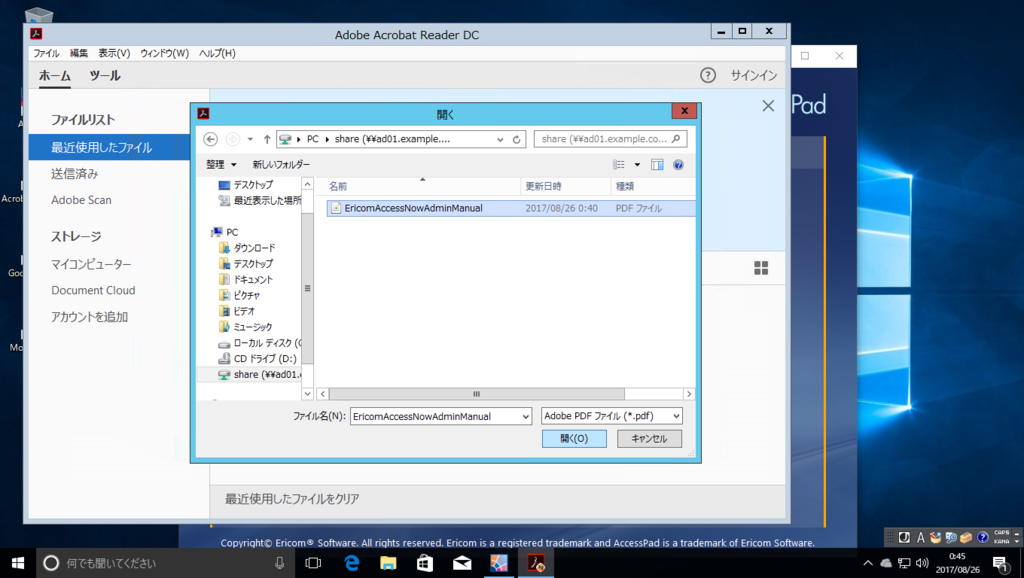1024x578 pixels.
Task: Click the OneDrive cloud tray icon
Action: (886, 563)
